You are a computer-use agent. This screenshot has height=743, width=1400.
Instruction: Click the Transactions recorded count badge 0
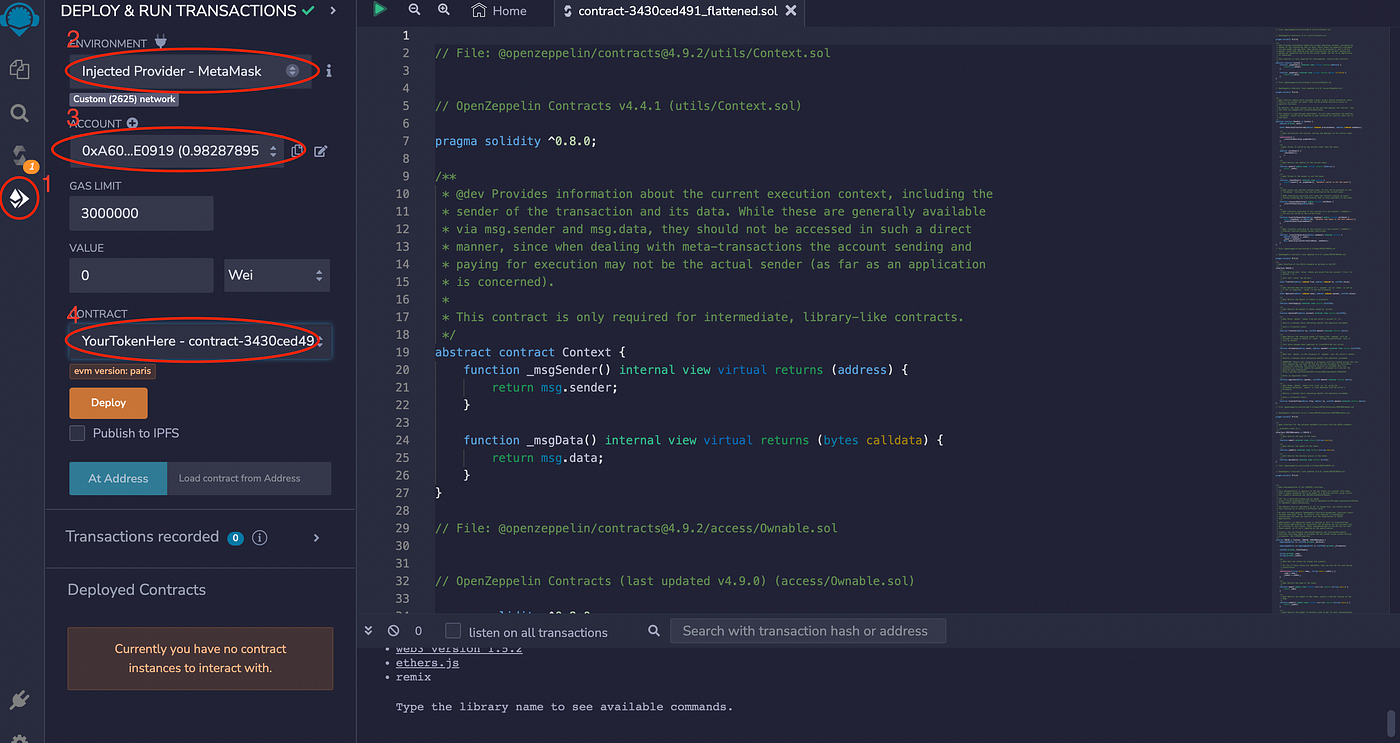click(236, 538)
